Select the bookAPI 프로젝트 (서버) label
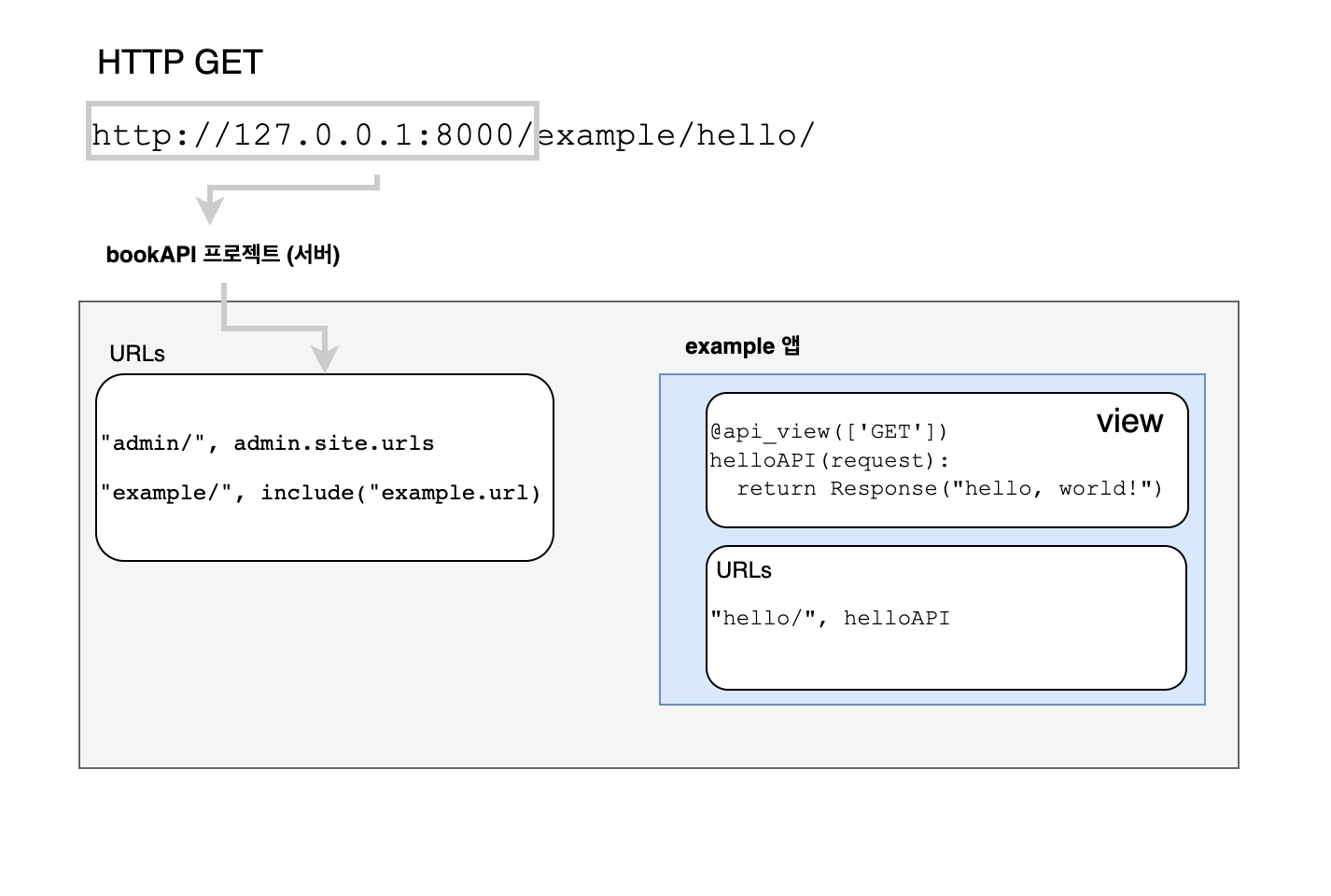This screenshot has width=1331, height=896. [223, 255]
